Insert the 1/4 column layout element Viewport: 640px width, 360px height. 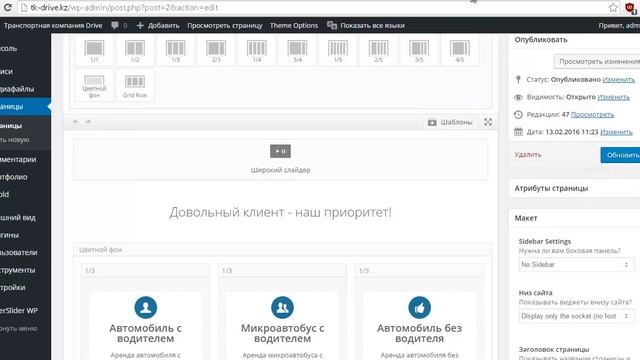(257, 51)
